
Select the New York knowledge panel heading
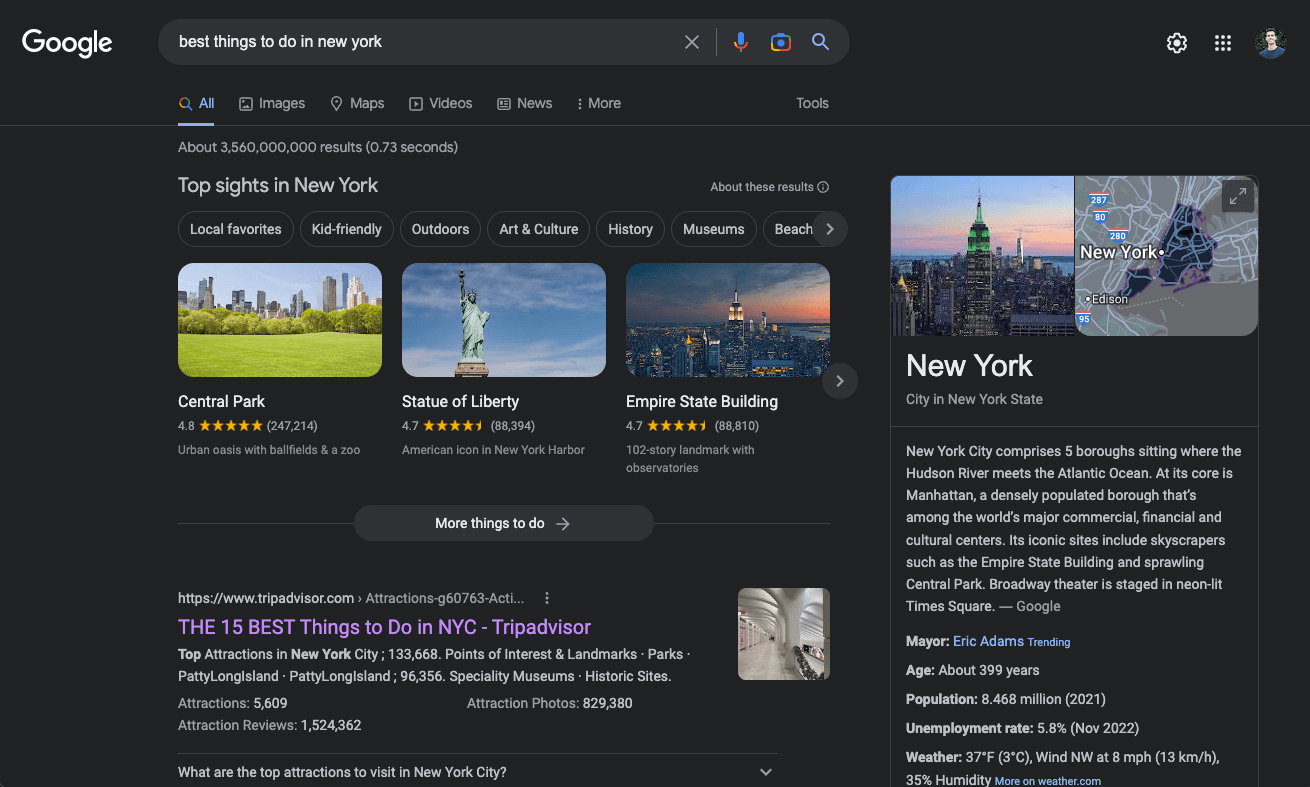click(969, 366)
